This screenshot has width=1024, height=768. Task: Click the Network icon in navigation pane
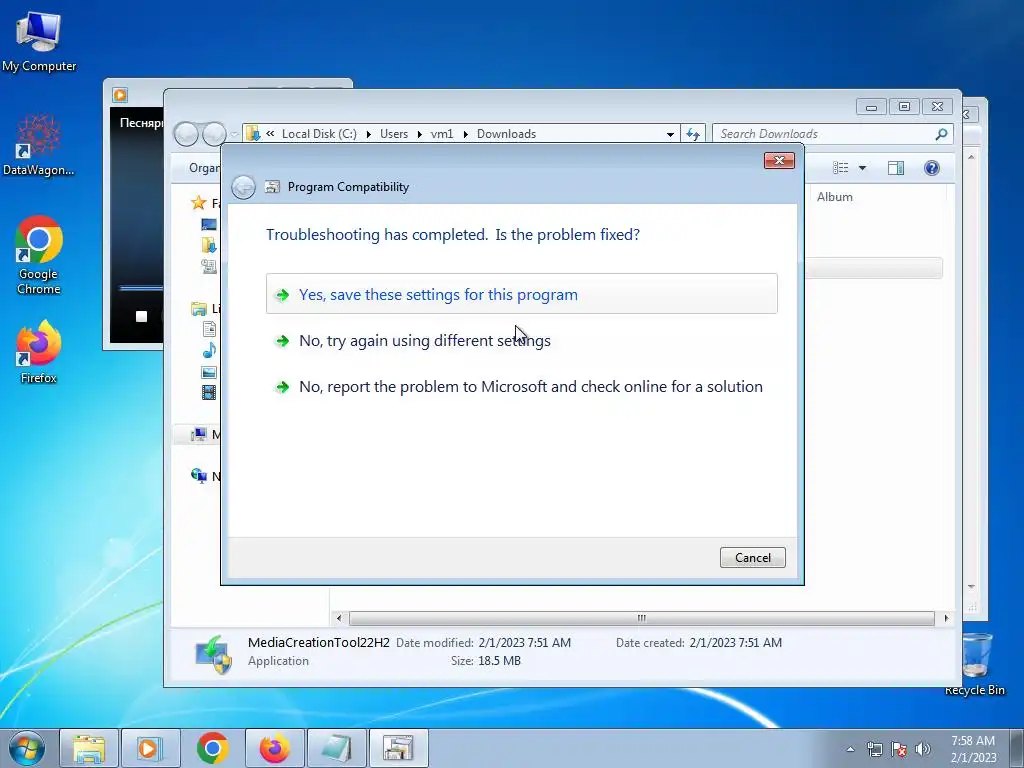[x=199, y=476]
